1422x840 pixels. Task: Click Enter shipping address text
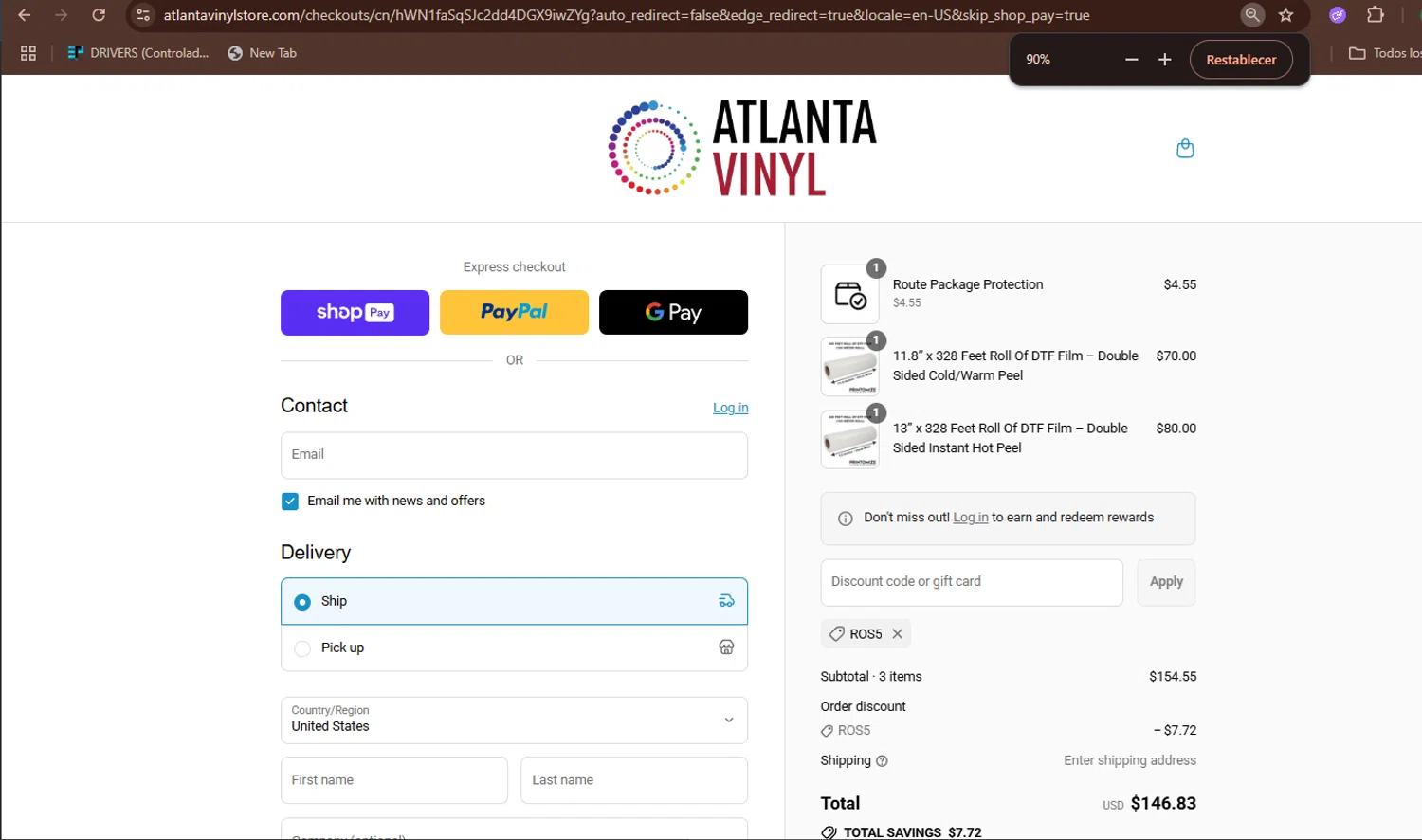point(1130,760)
